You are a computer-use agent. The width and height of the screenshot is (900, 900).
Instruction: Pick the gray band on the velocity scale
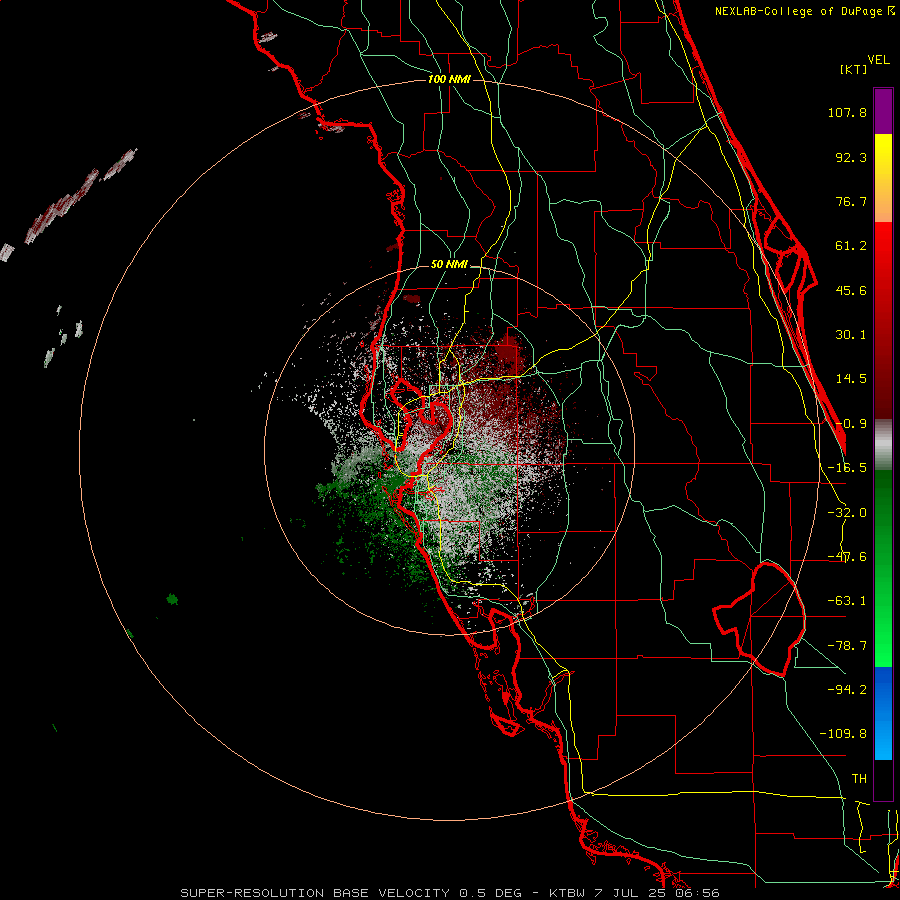[883, 445]
